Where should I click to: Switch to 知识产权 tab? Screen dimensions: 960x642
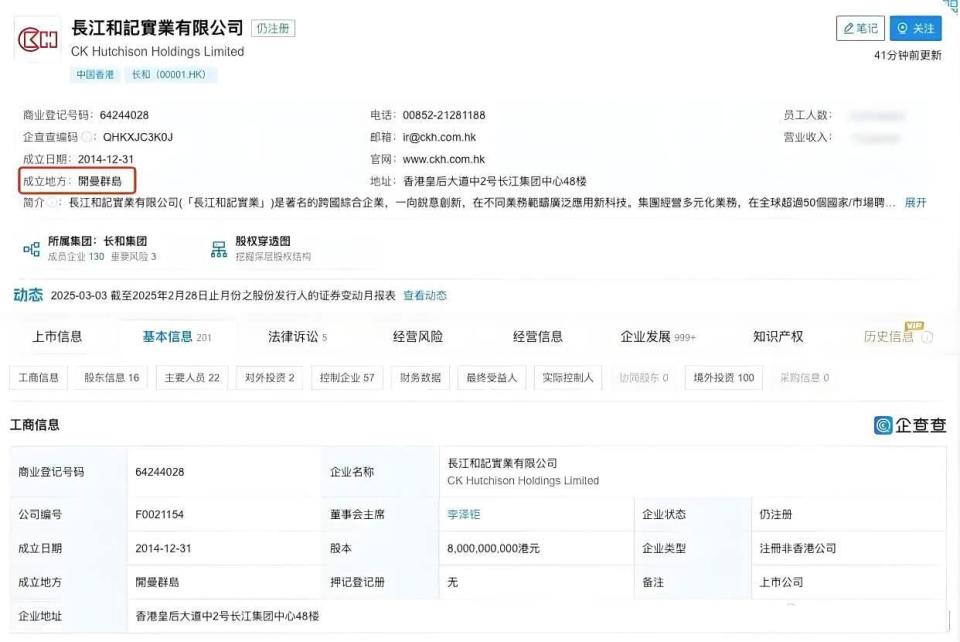click(x=778, y=337)
